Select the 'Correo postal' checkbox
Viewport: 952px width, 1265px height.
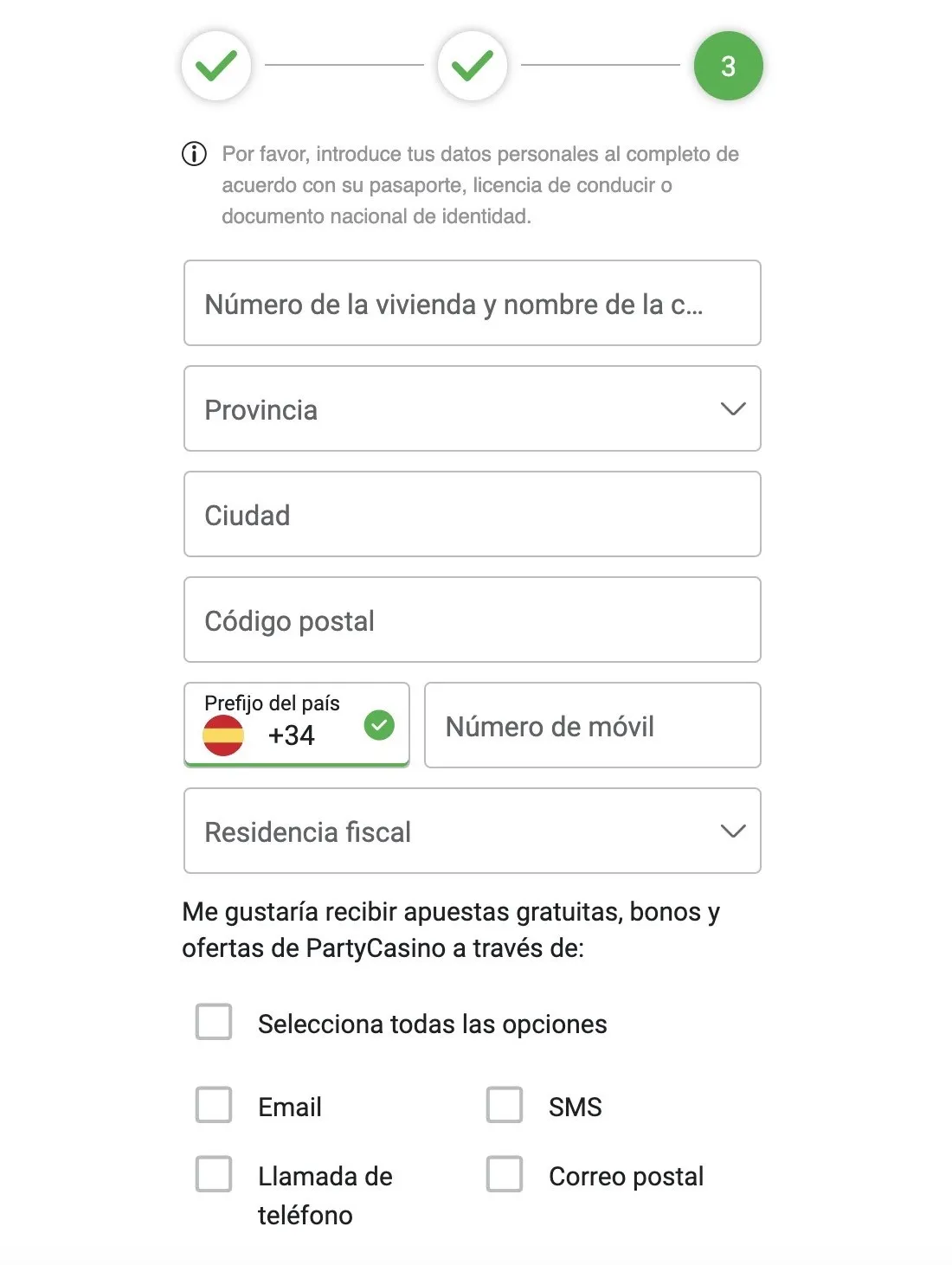(x=505, y=1174)
